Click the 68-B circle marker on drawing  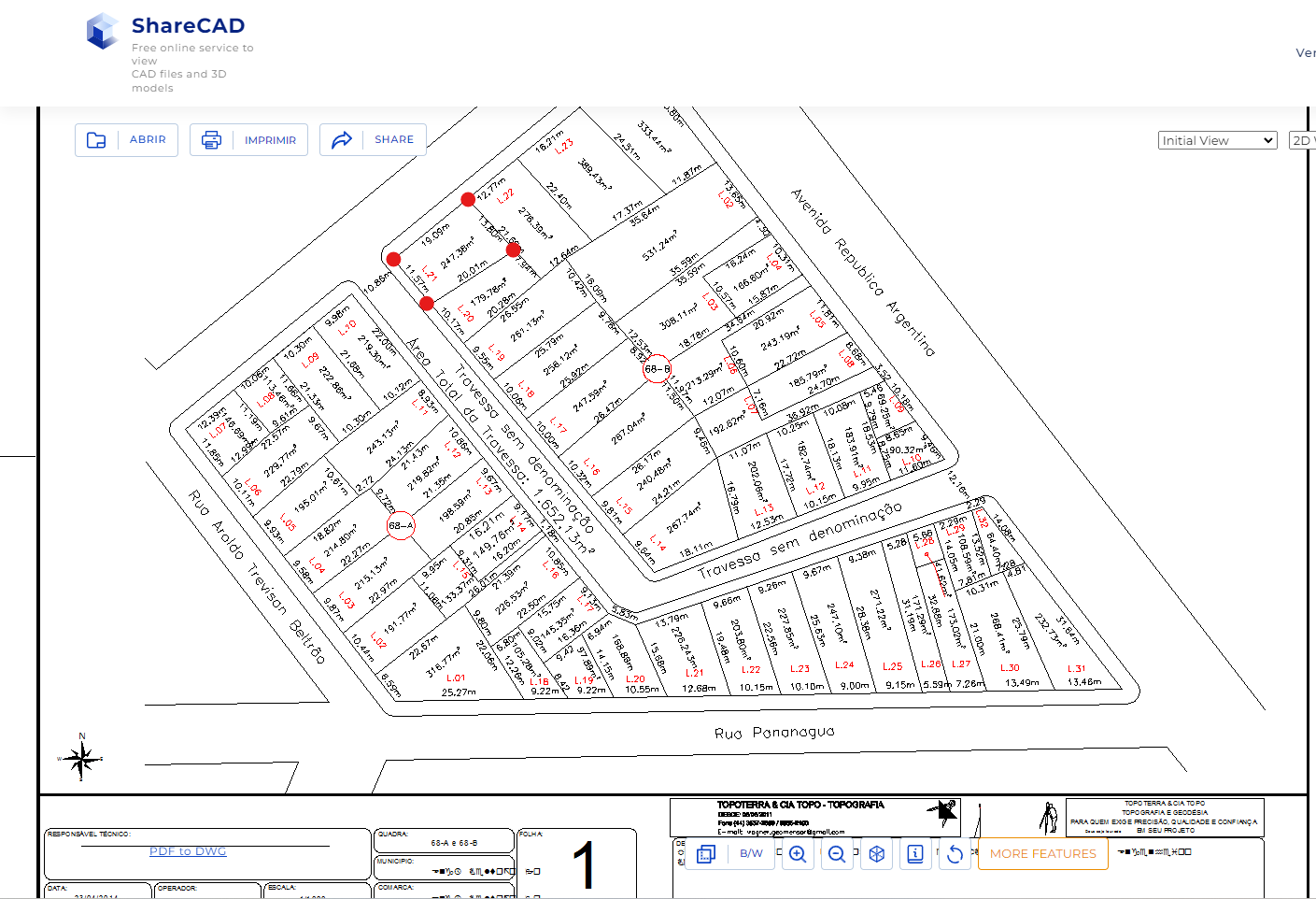click(x=658, y=368)
